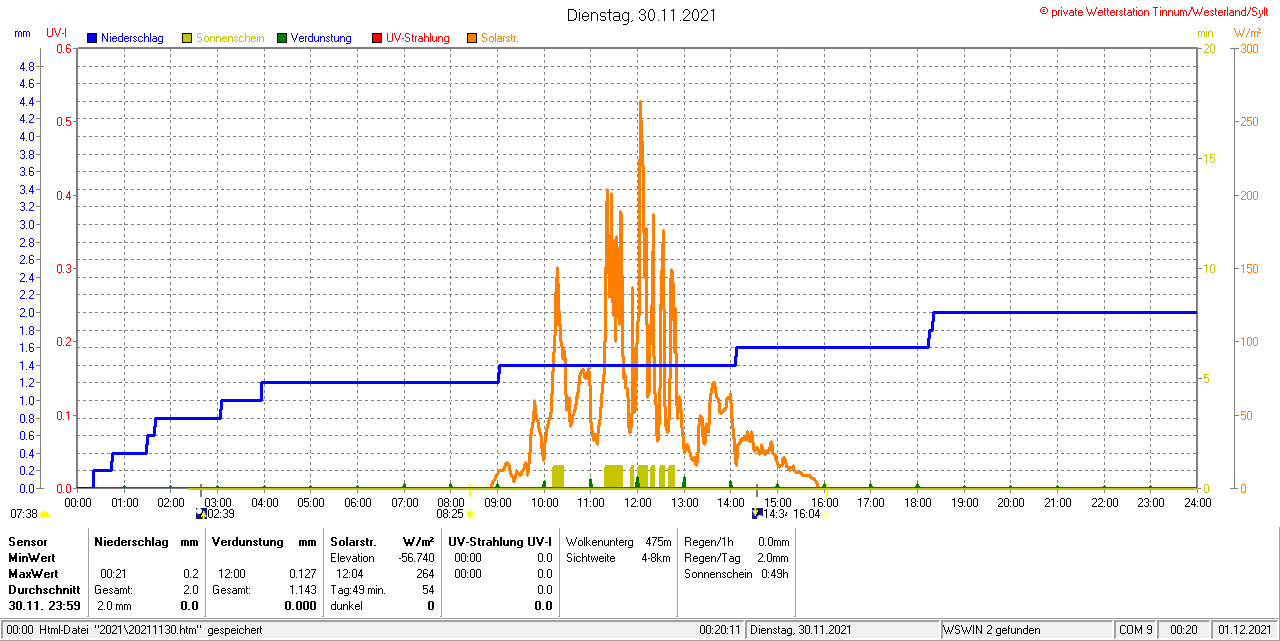This screenshot has height=641, width=1280.
Task: Click the chart title Dienstag, 30.11.2021
Action: (641, 15)
